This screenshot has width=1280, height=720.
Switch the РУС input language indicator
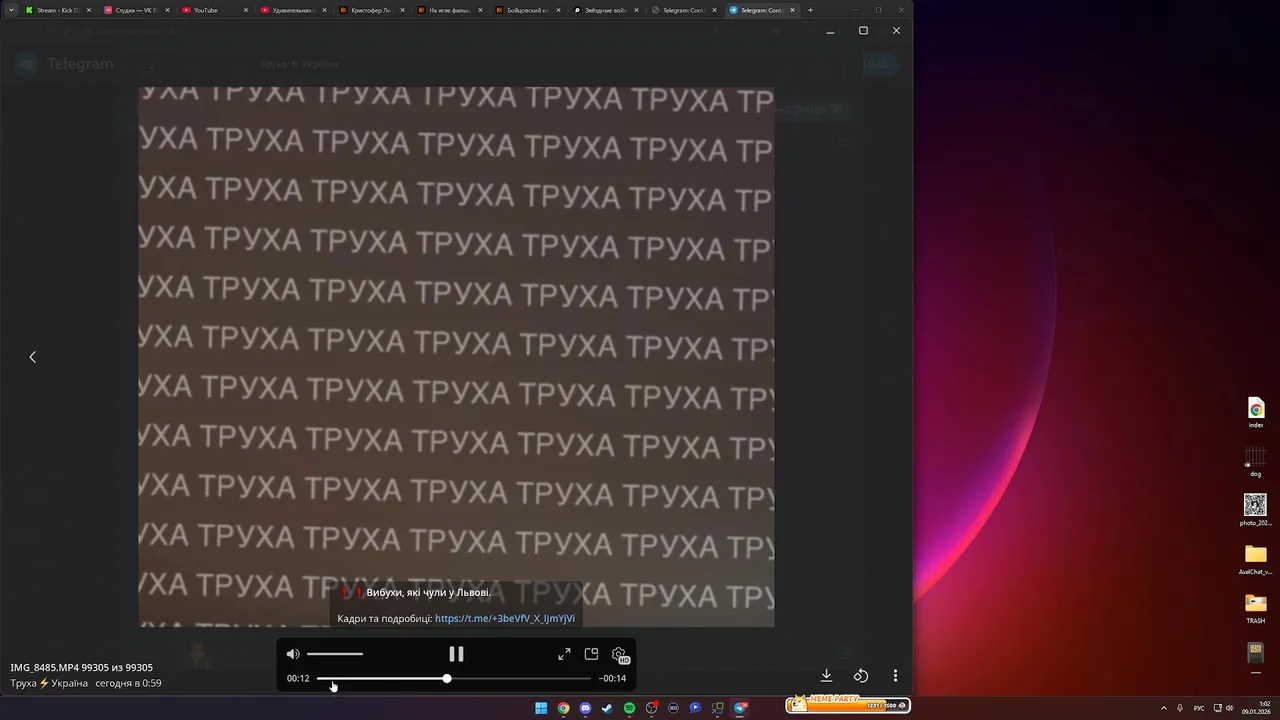[1199, 708]
